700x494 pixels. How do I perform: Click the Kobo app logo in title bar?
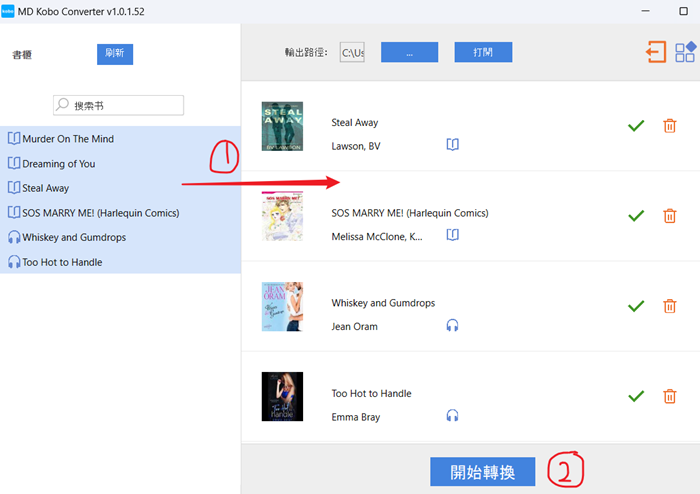point(8,11)
